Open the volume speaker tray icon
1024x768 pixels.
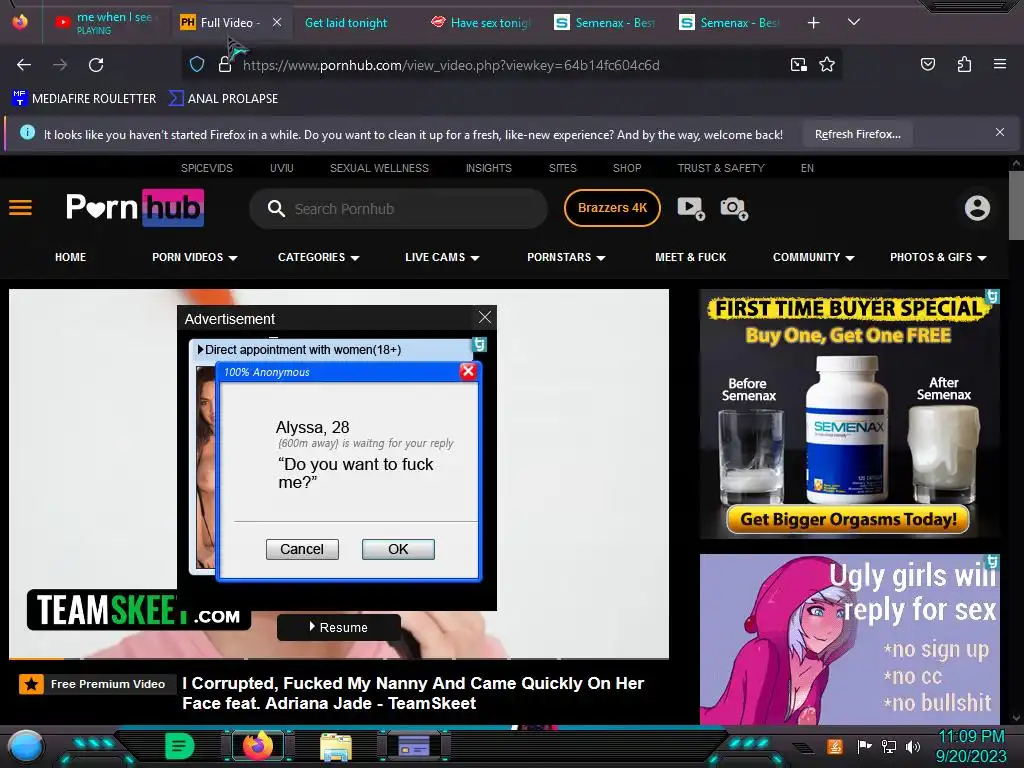pyautogui.click(x=912, y=746)
